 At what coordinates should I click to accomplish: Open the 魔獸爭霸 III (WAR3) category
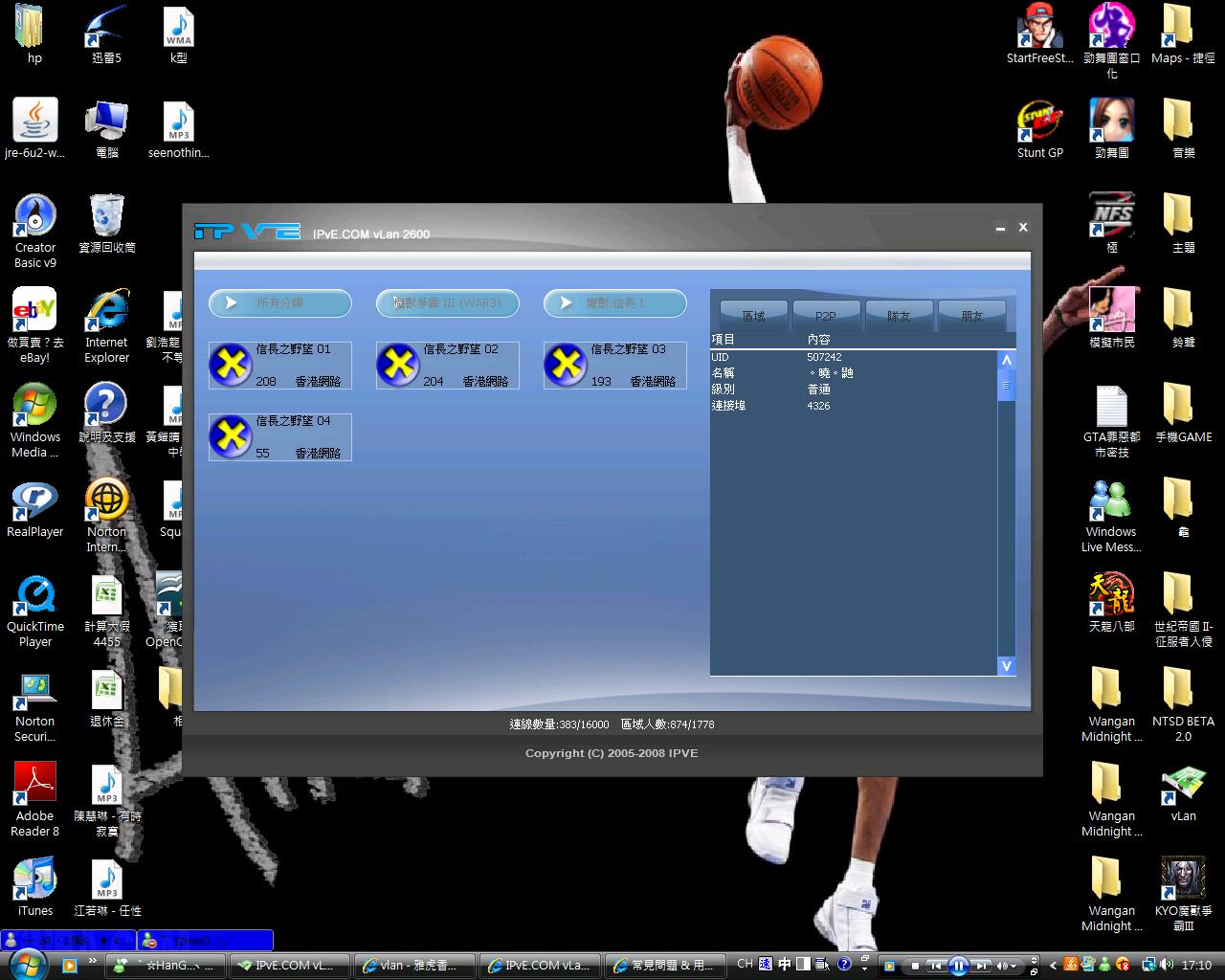pos(448,303)
